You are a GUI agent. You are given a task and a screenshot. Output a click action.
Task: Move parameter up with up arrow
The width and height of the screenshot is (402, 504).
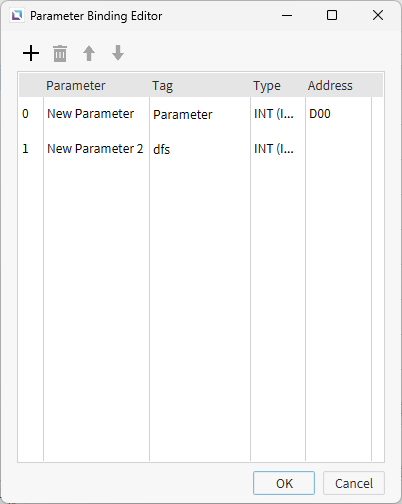89,53
